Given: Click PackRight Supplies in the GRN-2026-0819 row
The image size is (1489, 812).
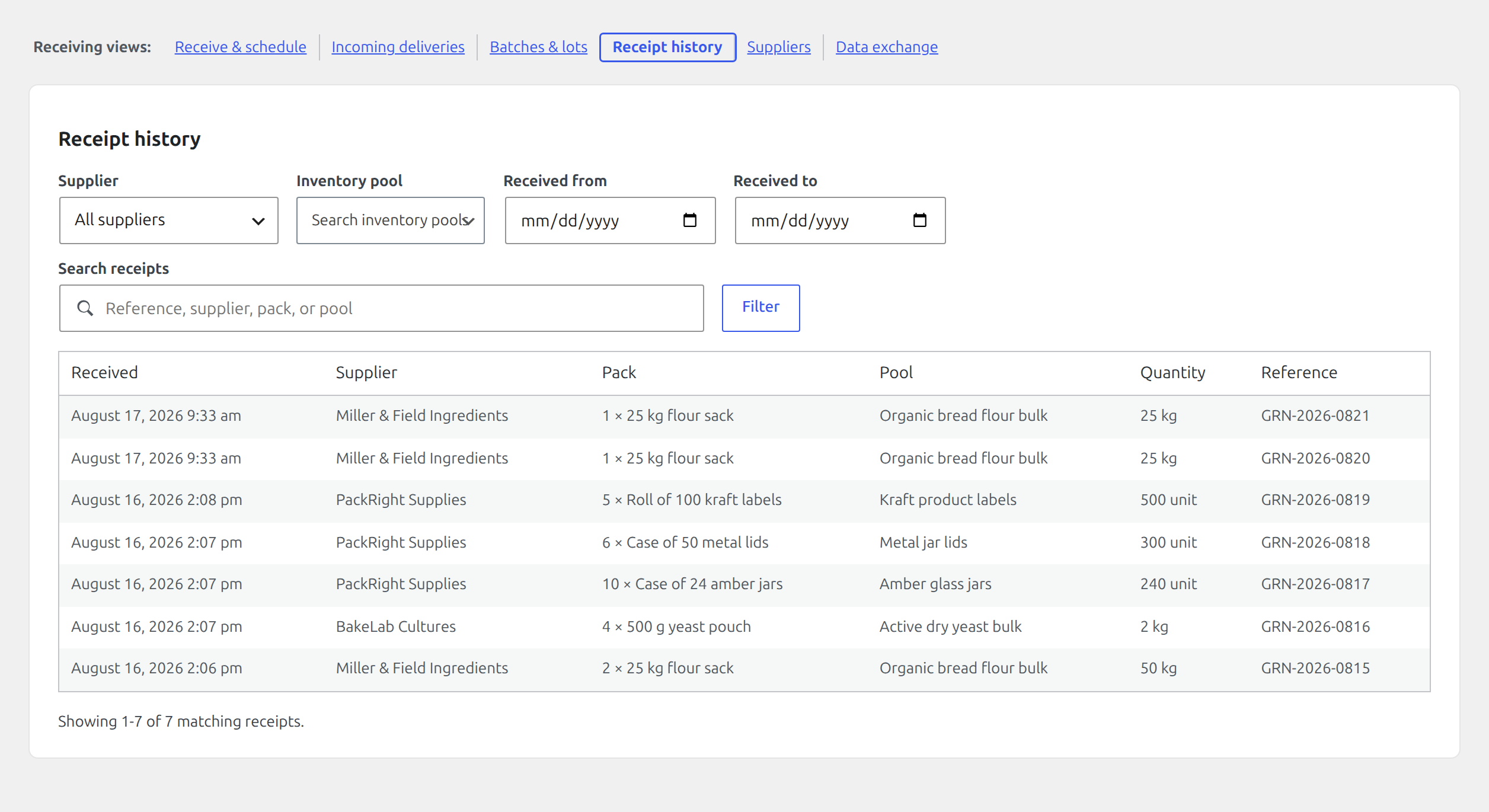Looking at the screenshot, I should 401,500.
